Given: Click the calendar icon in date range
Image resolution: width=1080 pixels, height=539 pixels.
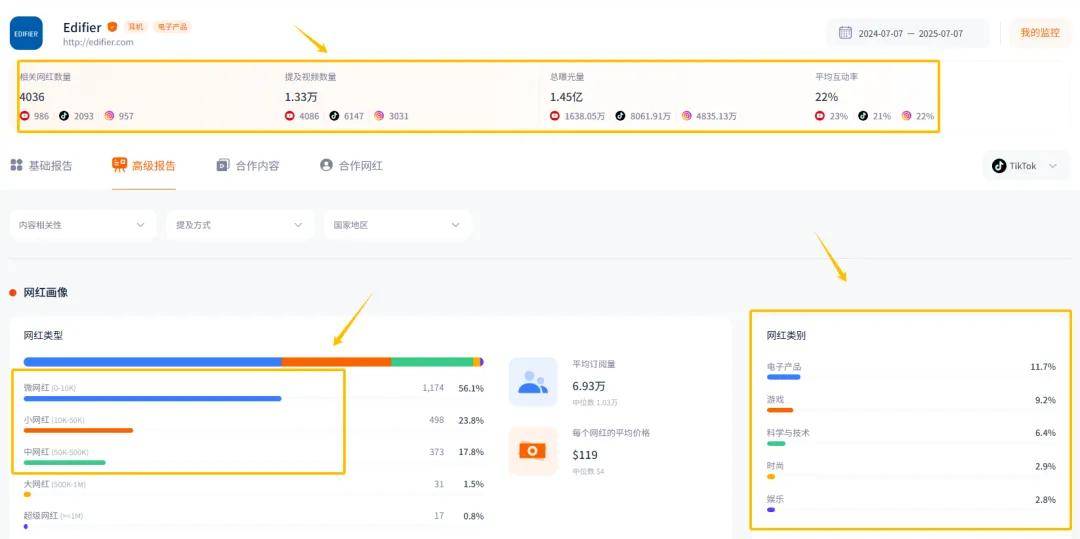Looking at the screenshot, I should click(845, 33).
